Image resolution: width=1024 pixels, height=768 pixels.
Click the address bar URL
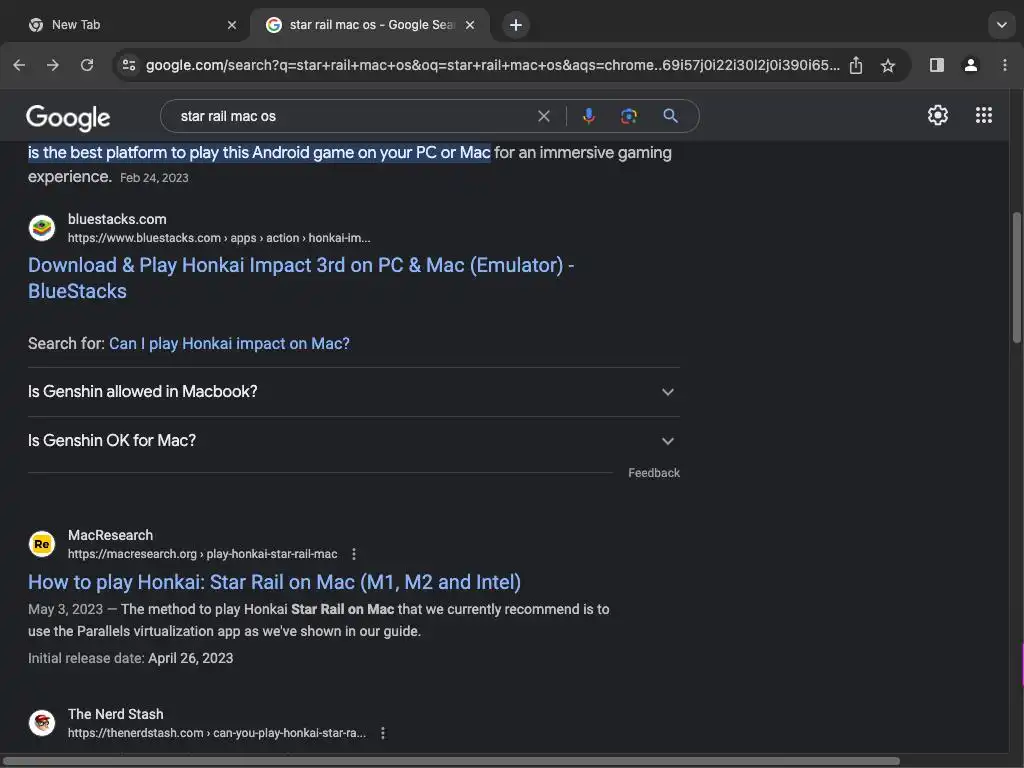pos(492,65)
